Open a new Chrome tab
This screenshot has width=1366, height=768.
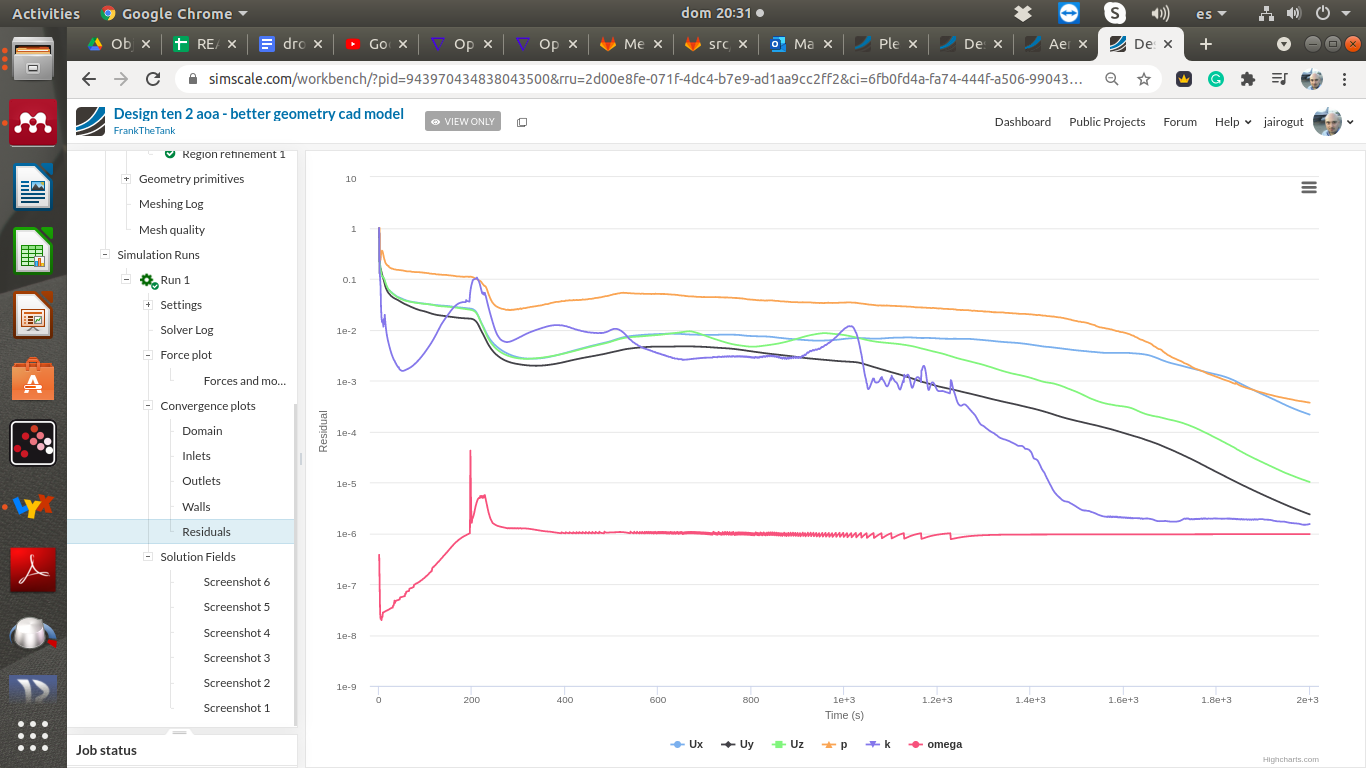point(1206,44)
